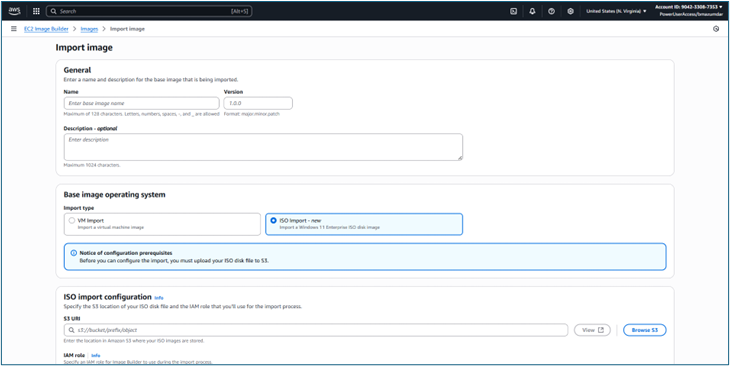Image resolution: width=730 pixels, height=366 pixels.
Task: Go to the EC2 Image Builder breadcrumb link
Action: click(46, 29)
